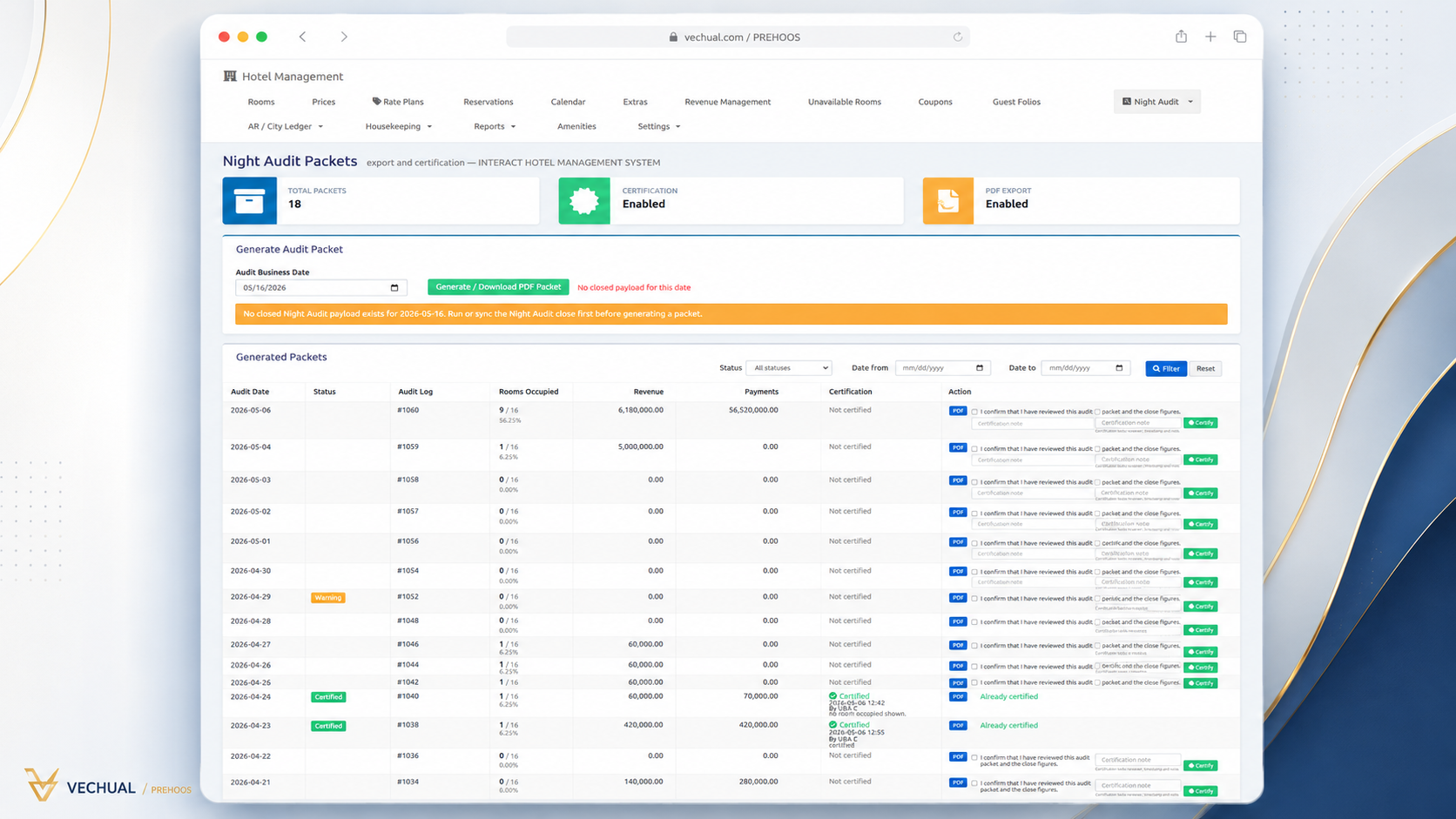
Task: Tick the review confirmation for 2026-05-06 packet
Action: coord(974,412)
